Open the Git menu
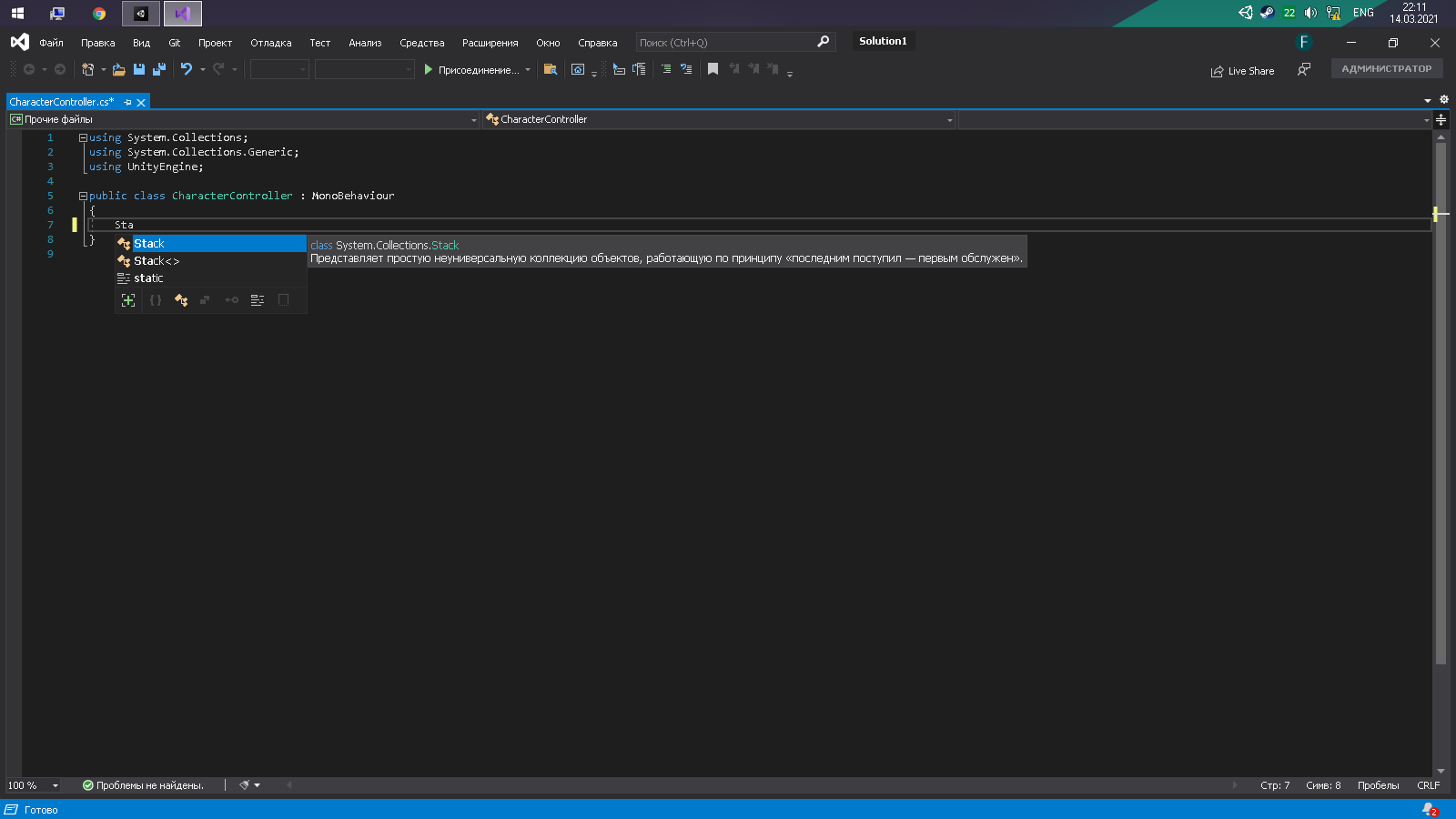This screenshot has width=1456, height=819. [x=175, y=43]
